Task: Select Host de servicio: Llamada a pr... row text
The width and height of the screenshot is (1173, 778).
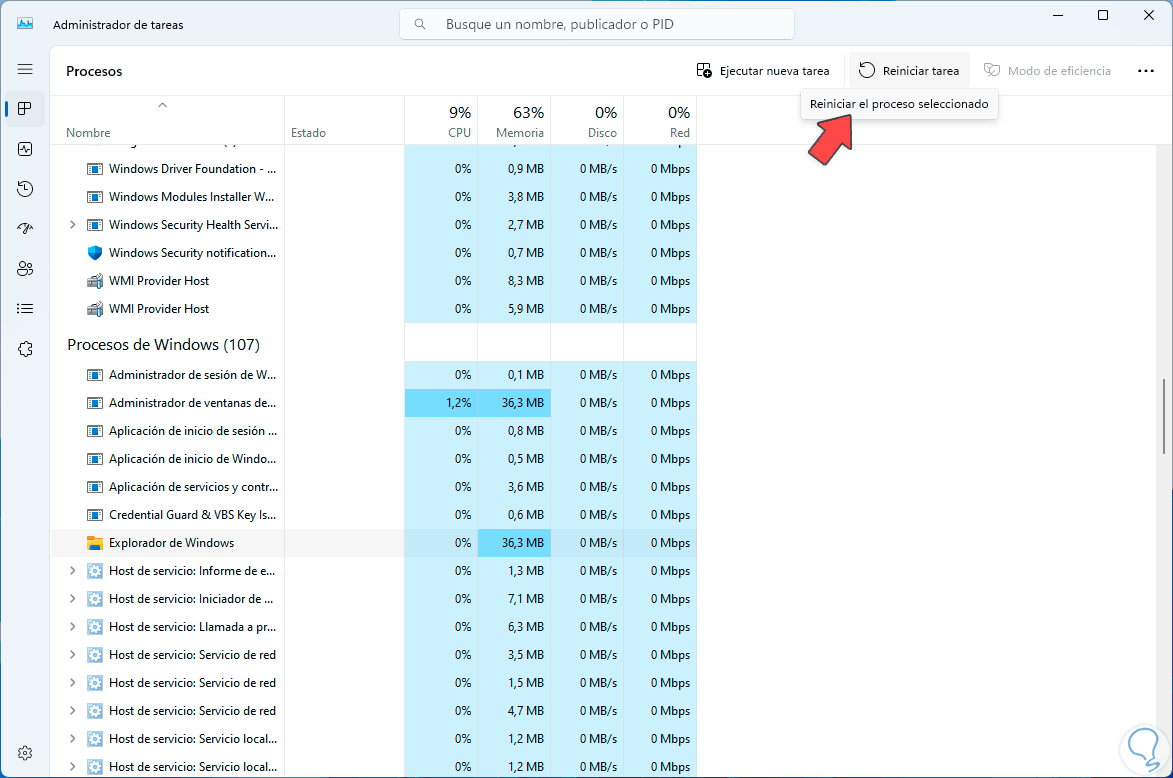Action: 192,627
